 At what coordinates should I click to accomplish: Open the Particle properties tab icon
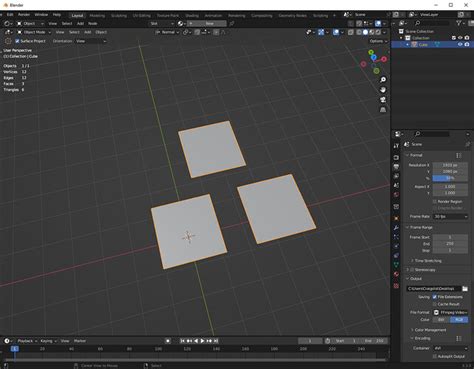click(x=396, y=237)
